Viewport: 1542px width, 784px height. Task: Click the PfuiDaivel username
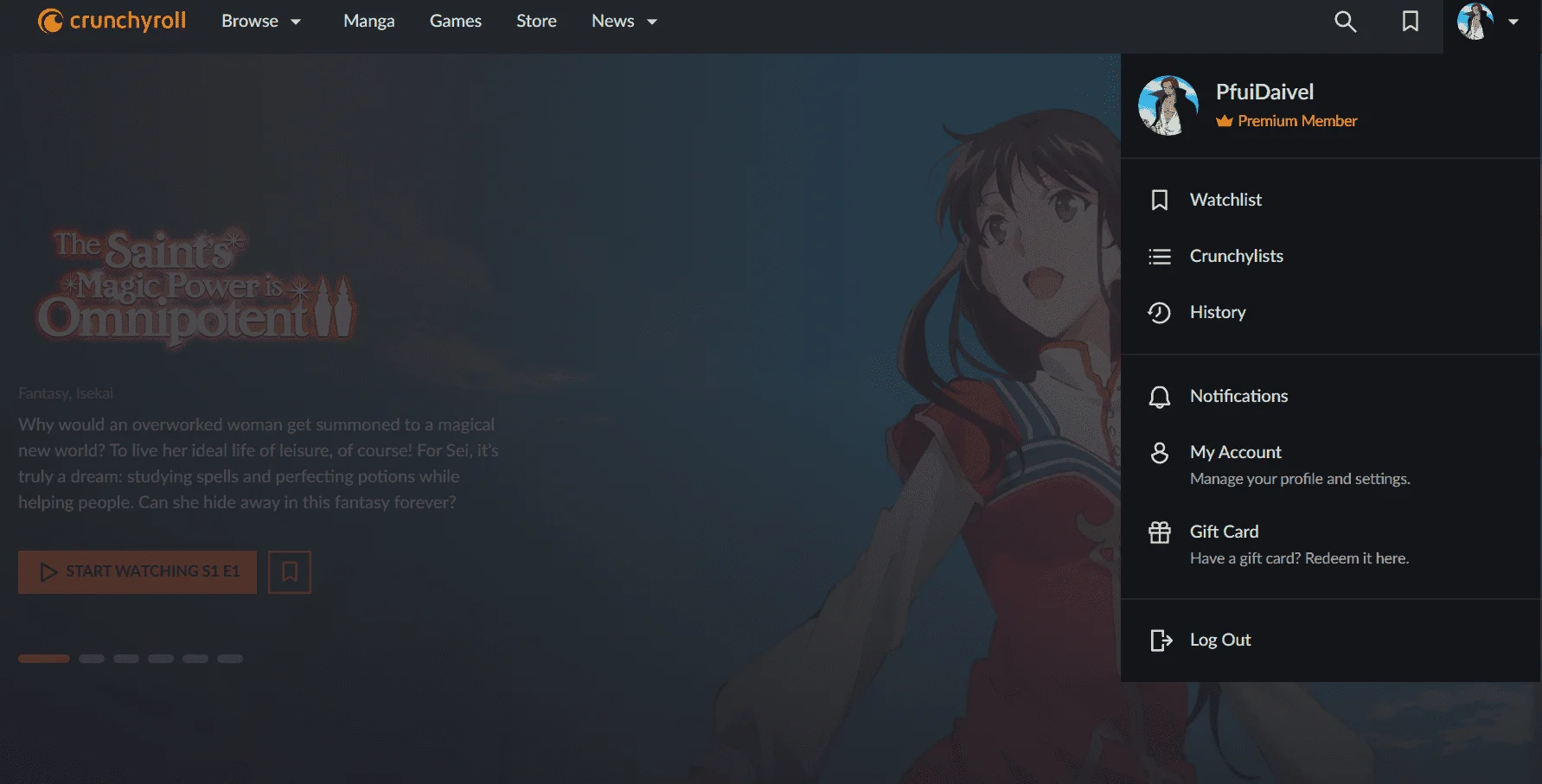1264,92
